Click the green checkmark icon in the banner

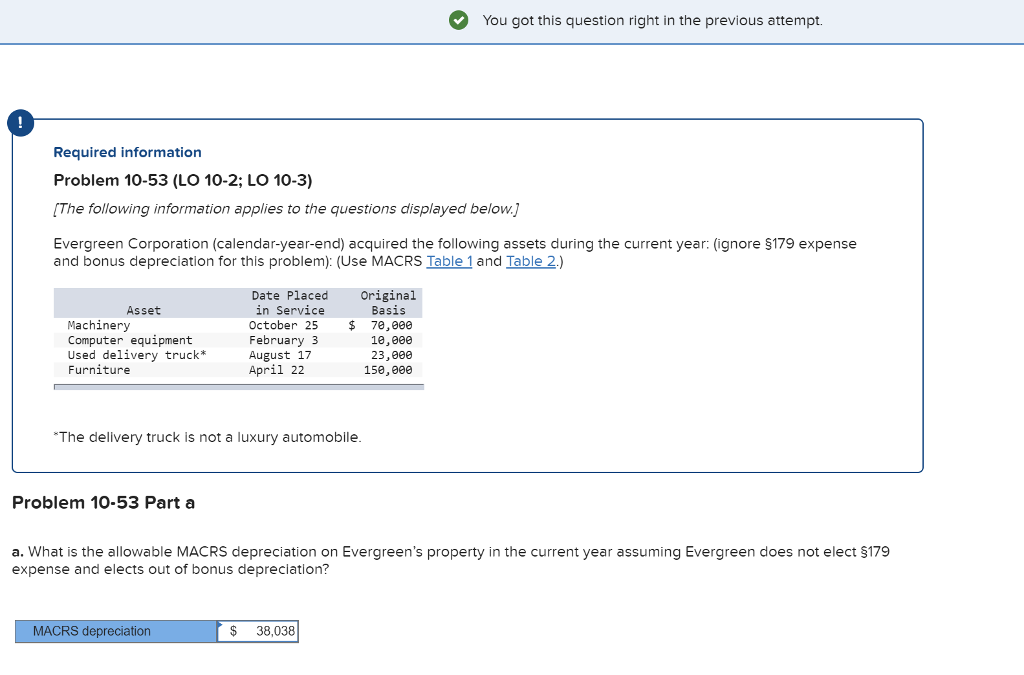pos(458,20)
